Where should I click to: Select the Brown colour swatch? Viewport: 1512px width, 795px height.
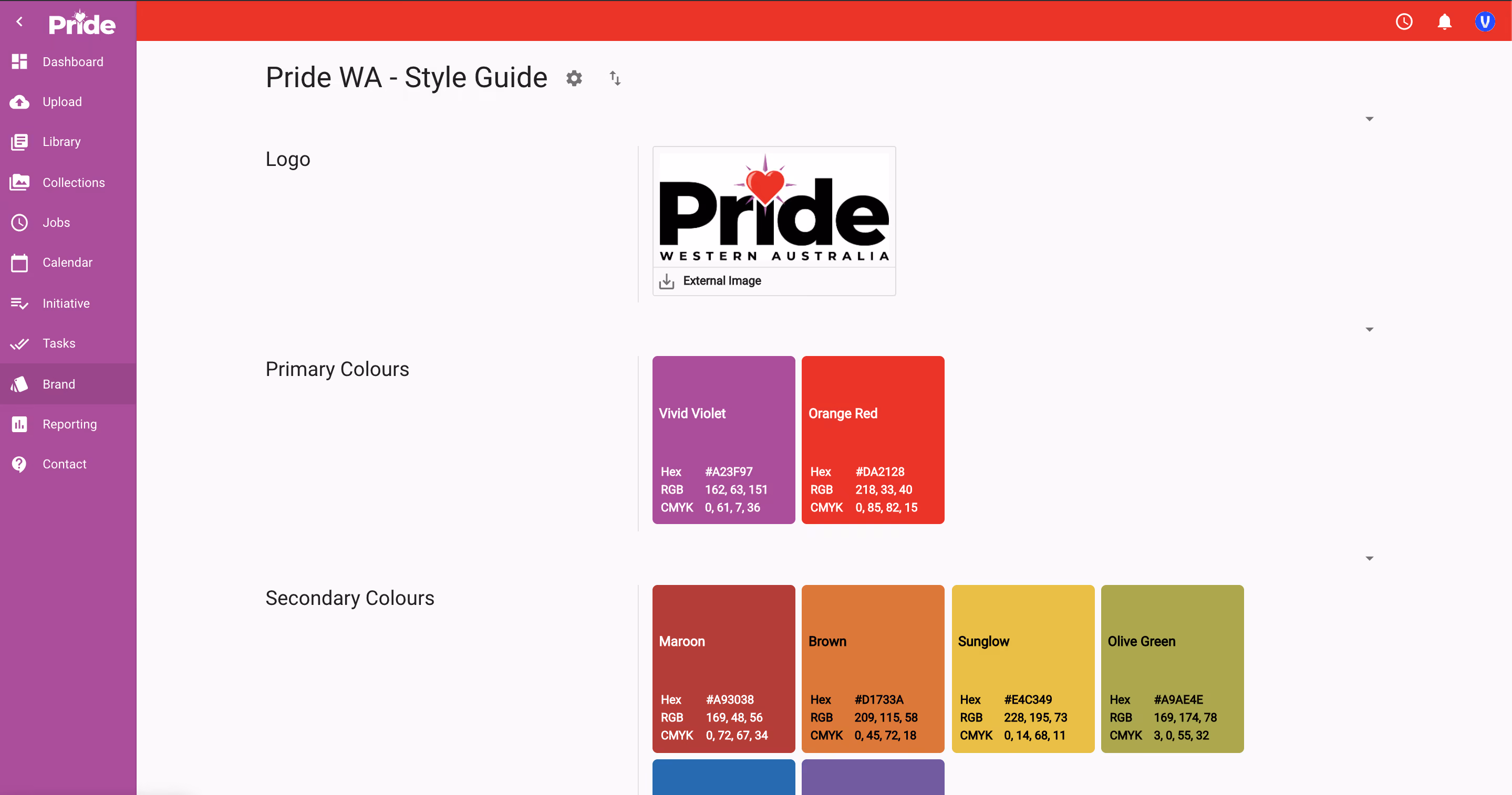click(873, 669)
